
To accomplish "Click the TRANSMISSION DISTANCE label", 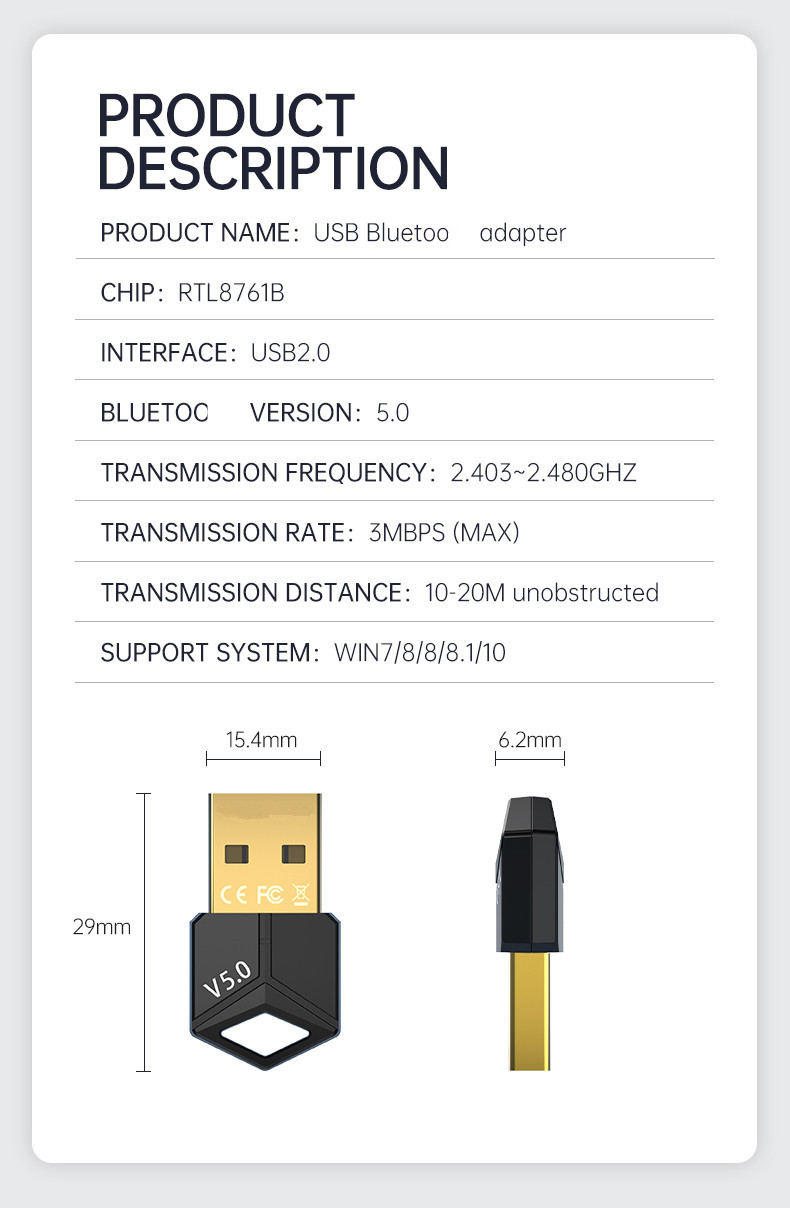I will (255, 592).
